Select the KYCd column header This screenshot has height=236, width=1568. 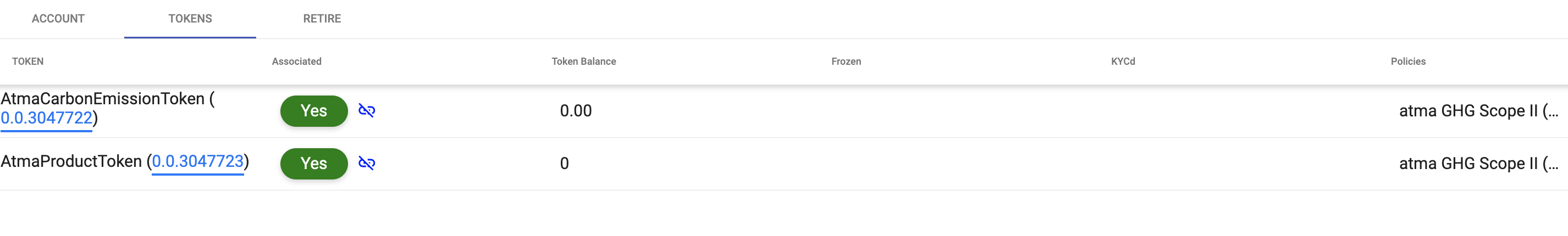(x=1123, y=61)
